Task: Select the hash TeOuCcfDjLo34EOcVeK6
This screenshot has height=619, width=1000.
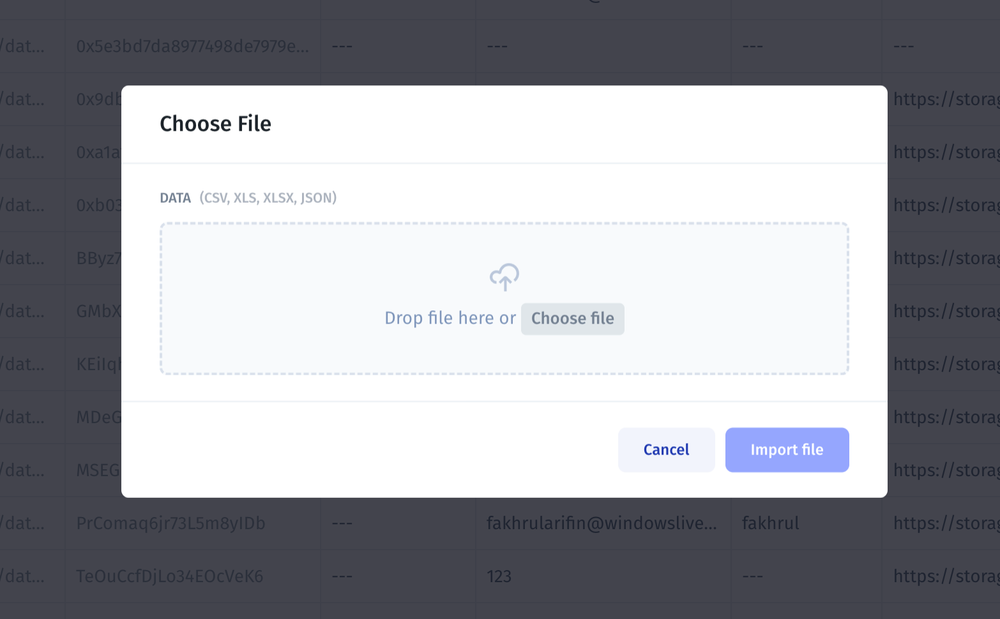Action: click(170, 576)
